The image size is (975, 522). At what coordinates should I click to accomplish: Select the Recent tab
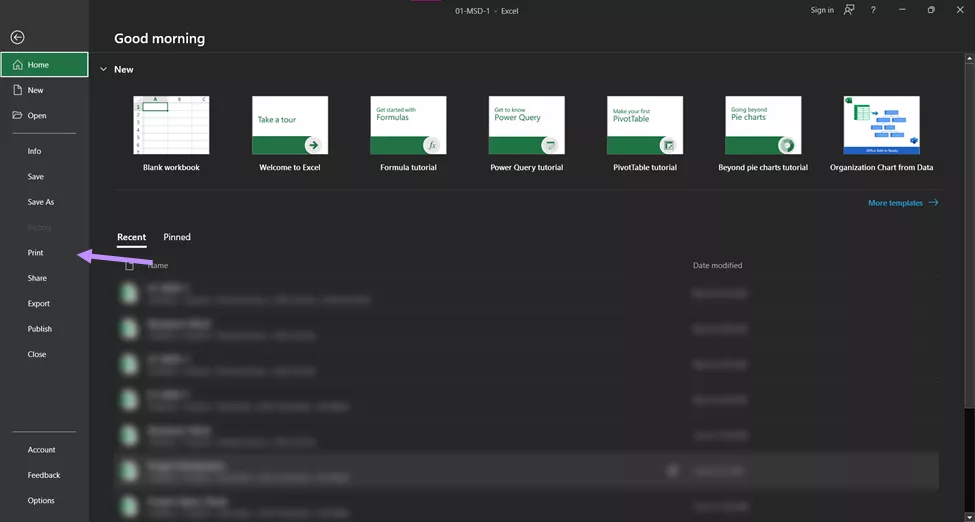click(x=131, y=237)
